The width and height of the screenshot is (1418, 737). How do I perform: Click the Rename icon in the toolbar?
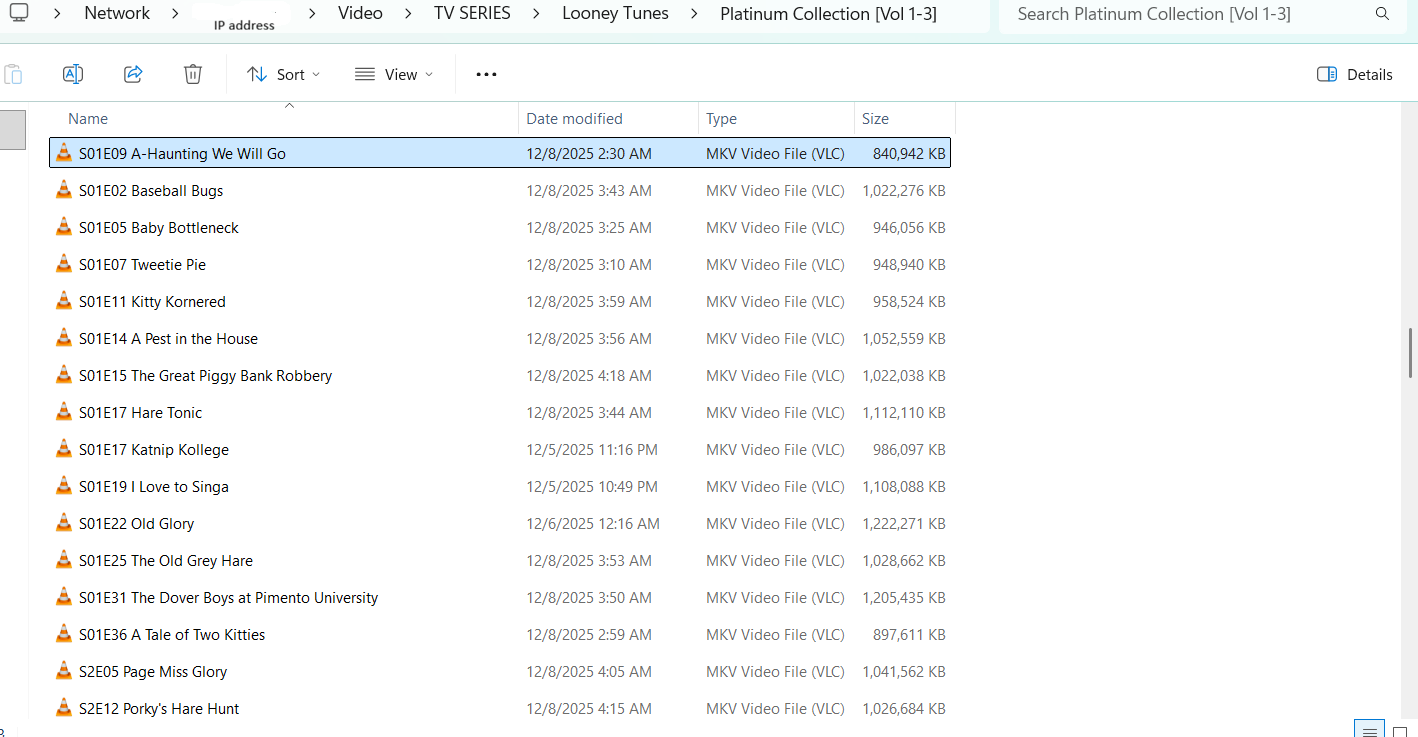[x=72, y=74]
